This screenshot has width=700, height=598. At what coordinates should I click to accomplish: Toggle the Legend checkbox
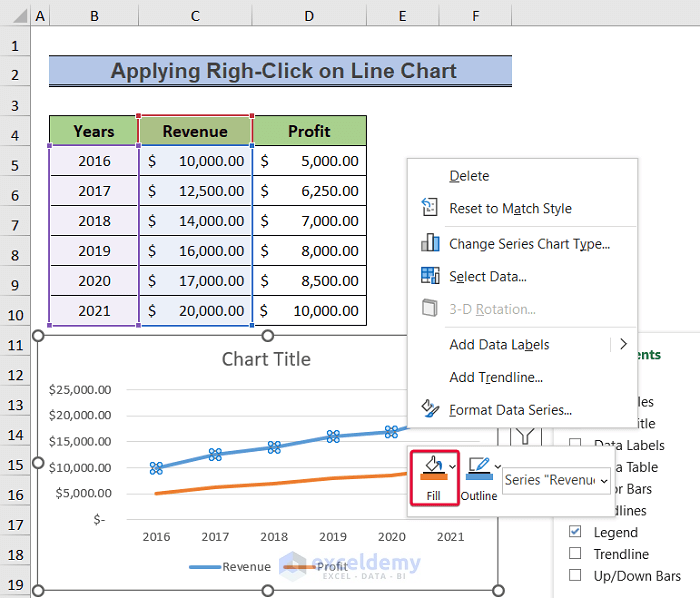point(575,532)
